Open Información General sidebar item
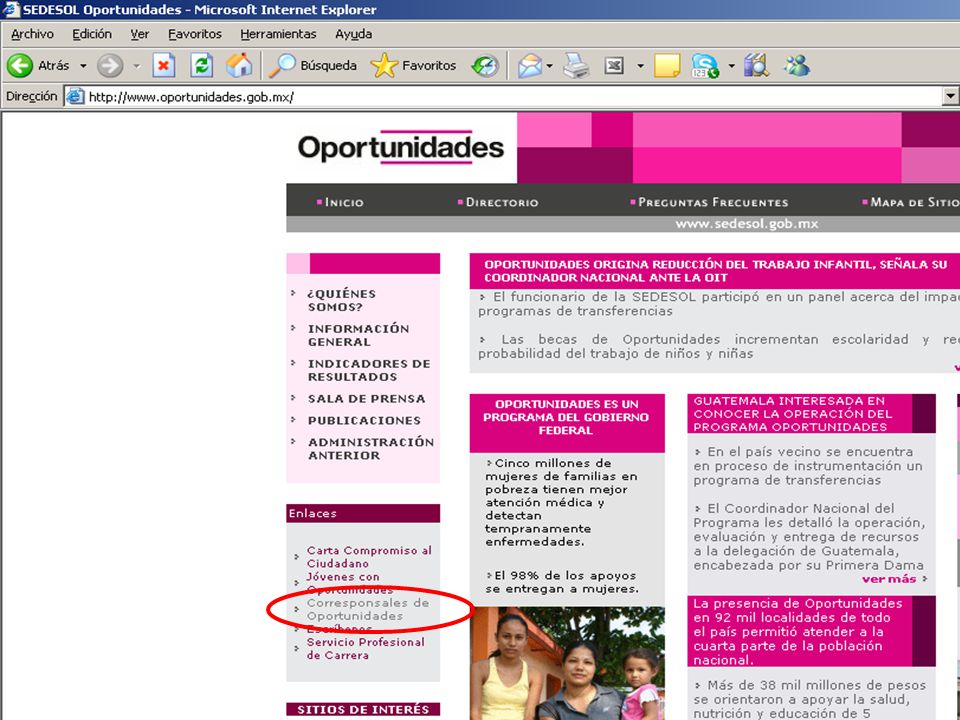960x720 pixels. 358,335
